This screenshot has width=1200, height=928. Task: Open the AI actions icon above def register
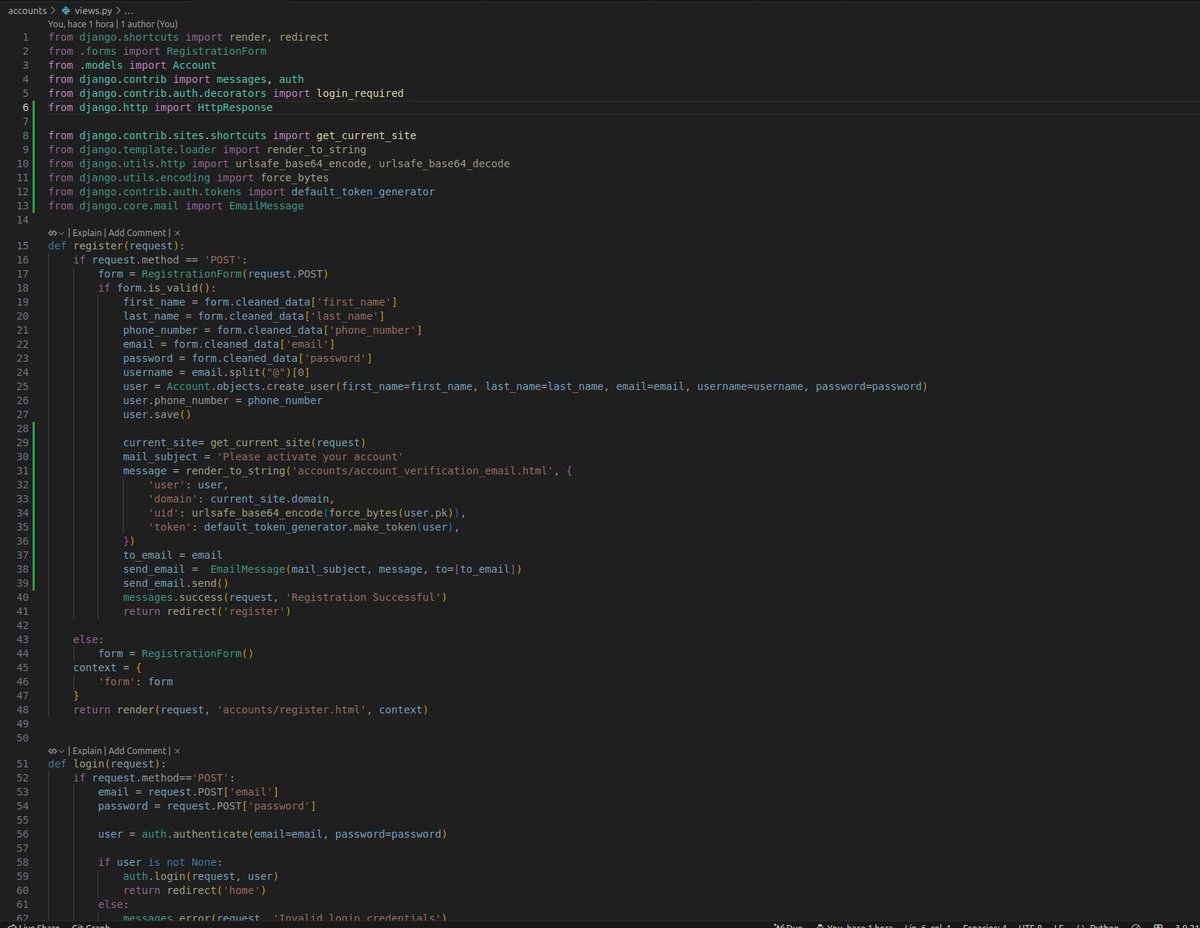pos(52,232)
